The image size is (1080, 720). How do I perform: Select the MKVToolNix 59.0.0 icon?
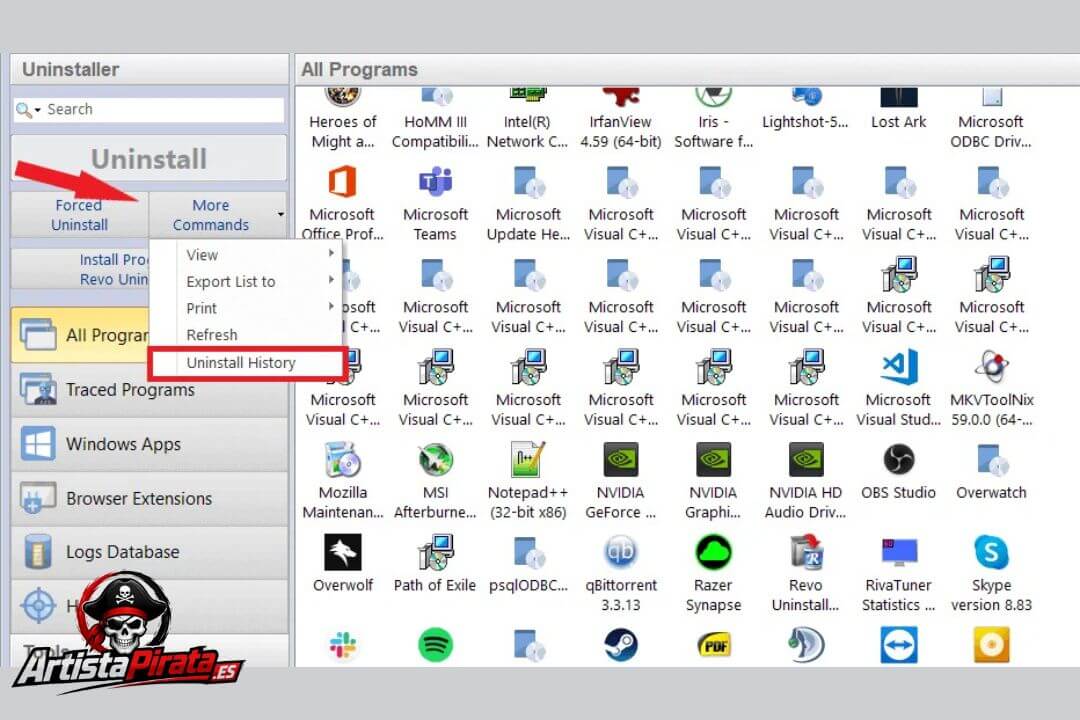[x=992, y=367]
